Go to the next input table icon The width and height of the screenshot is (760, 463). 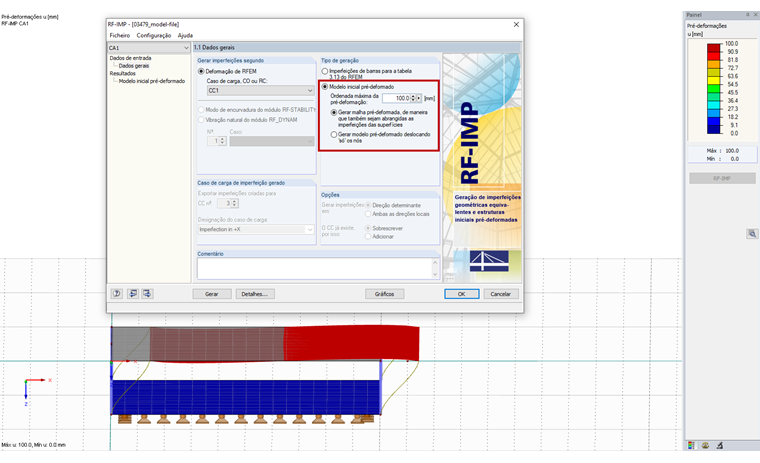147,294
